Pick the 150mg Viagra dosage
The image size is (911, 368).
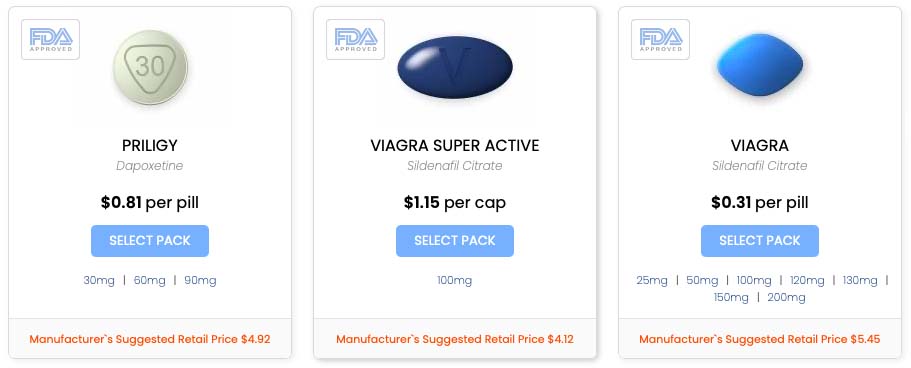[x=731, y=298]
